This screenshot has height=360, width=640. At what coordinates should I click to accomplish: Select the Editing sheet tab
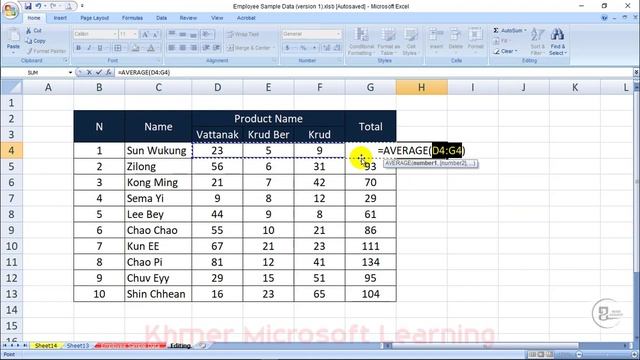tap(180, 346)
